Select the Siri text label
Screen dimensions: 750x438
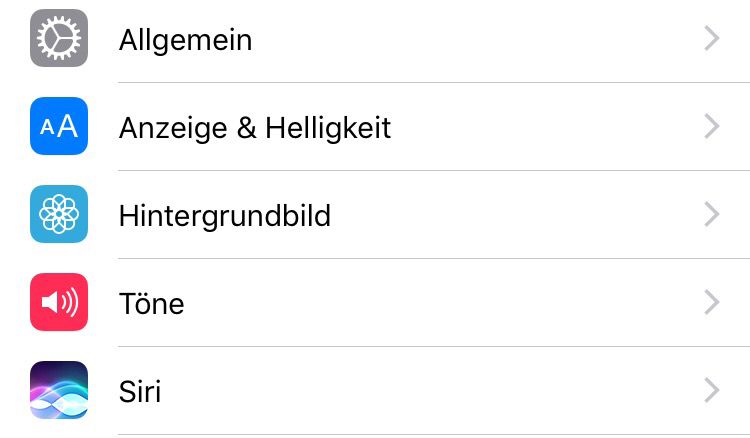(x=140, y=392)
